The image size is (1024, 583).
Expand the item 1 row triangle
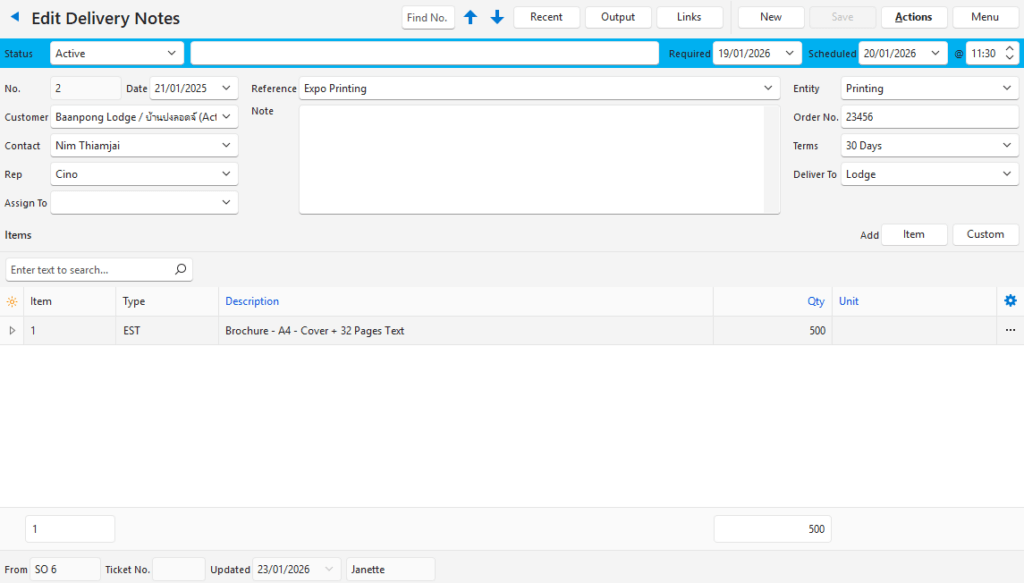click(x=12, y=331)
